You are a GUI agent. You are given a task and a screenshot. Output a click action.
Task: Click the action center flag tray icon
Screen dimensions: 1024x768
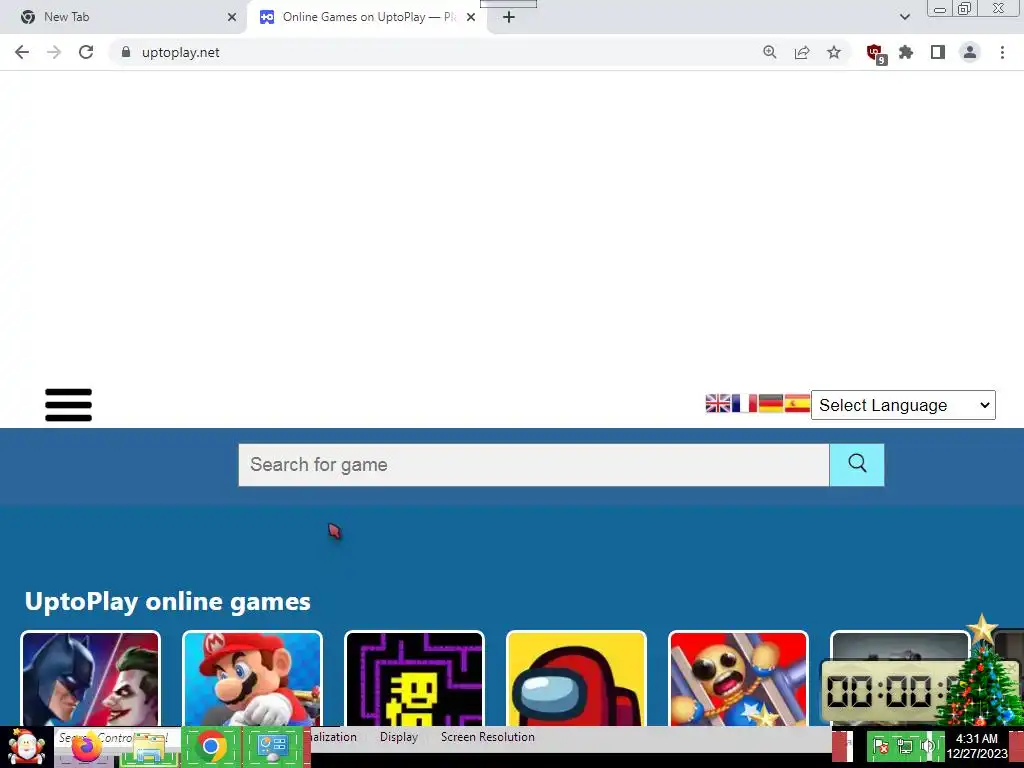click(x=881, y=746)
